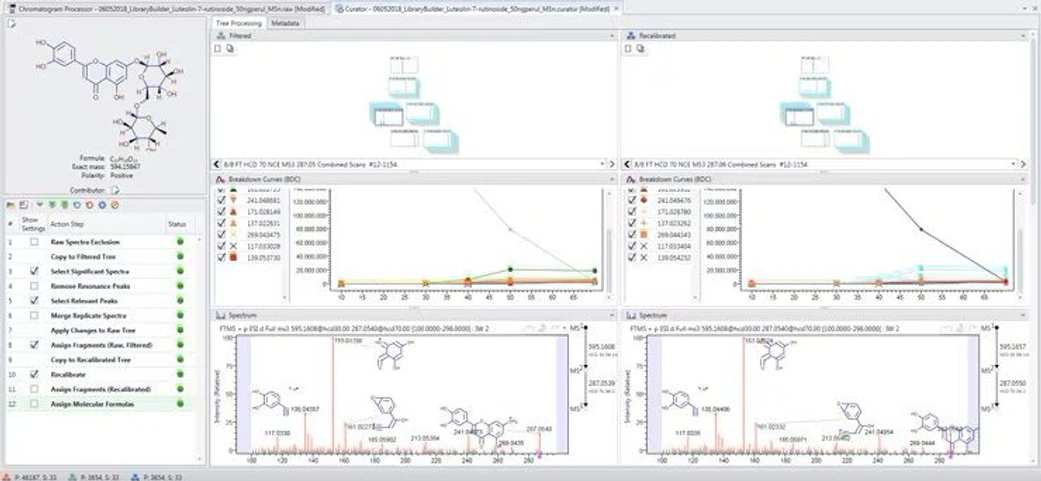The height and width of the screenshot is (481, 1041).
Task: Click the gray down-arrow icon in steps toolbar
Action: tap(39, 205)
